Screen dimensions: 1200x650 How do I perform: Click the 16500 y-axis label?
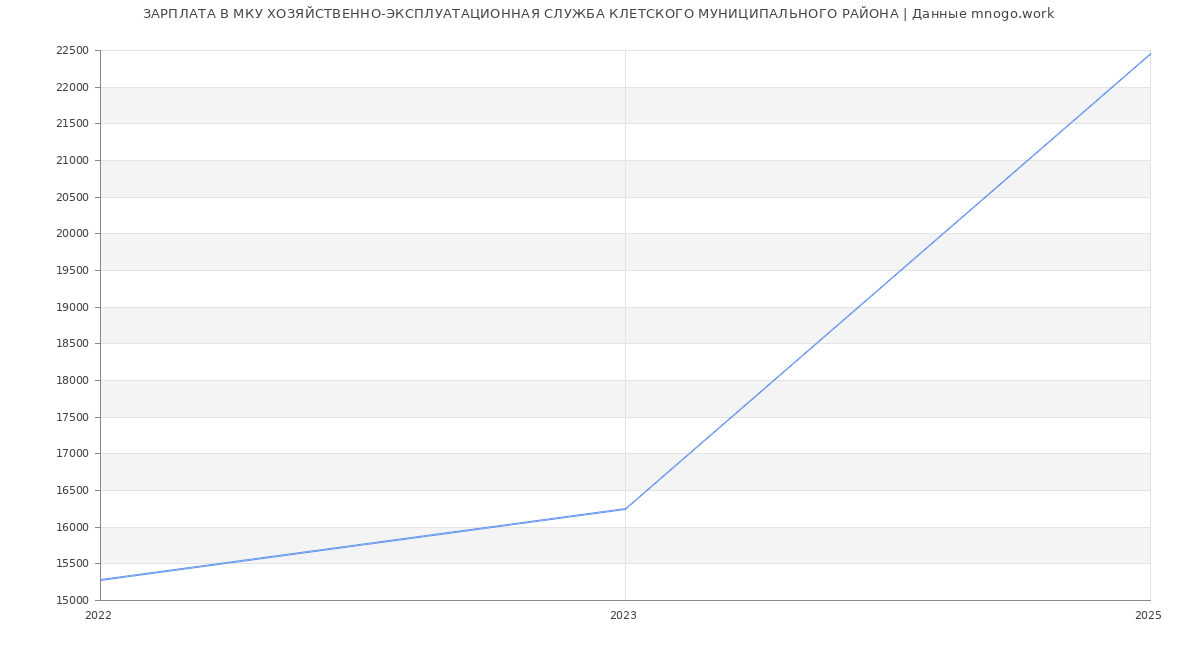point(72,491)
